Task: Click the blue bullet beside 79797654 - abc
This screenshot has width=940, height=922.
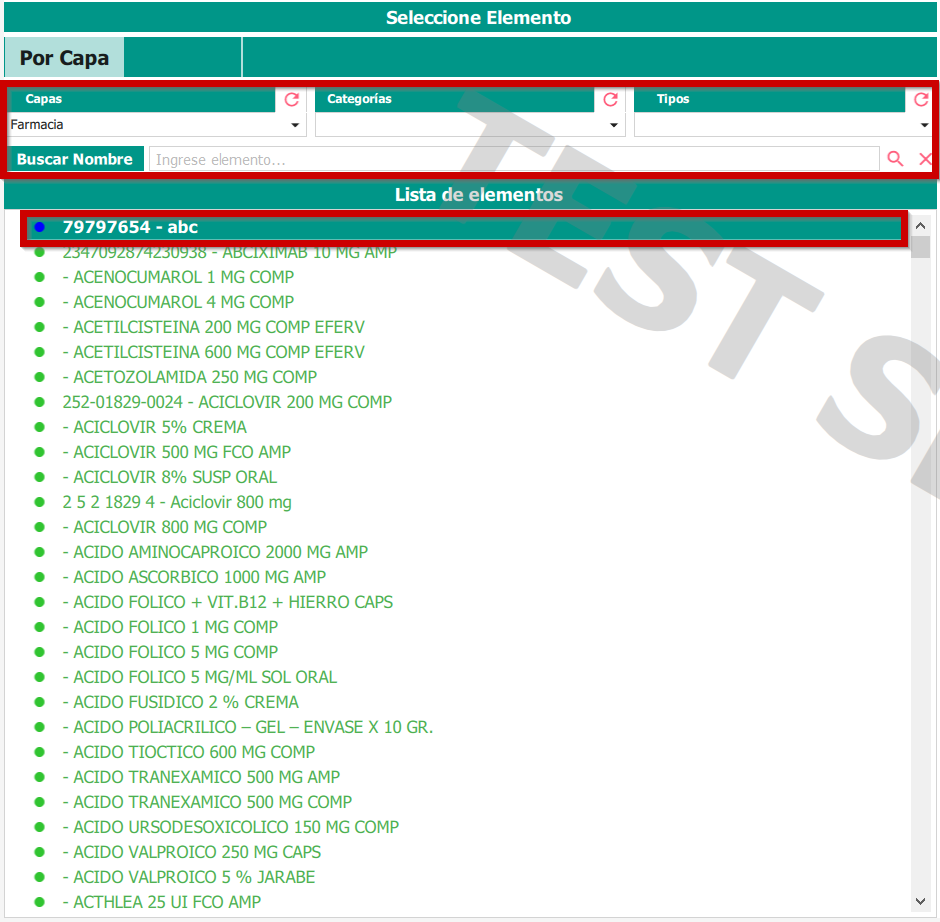Action: pyautogui.click(x=40, y=228)
